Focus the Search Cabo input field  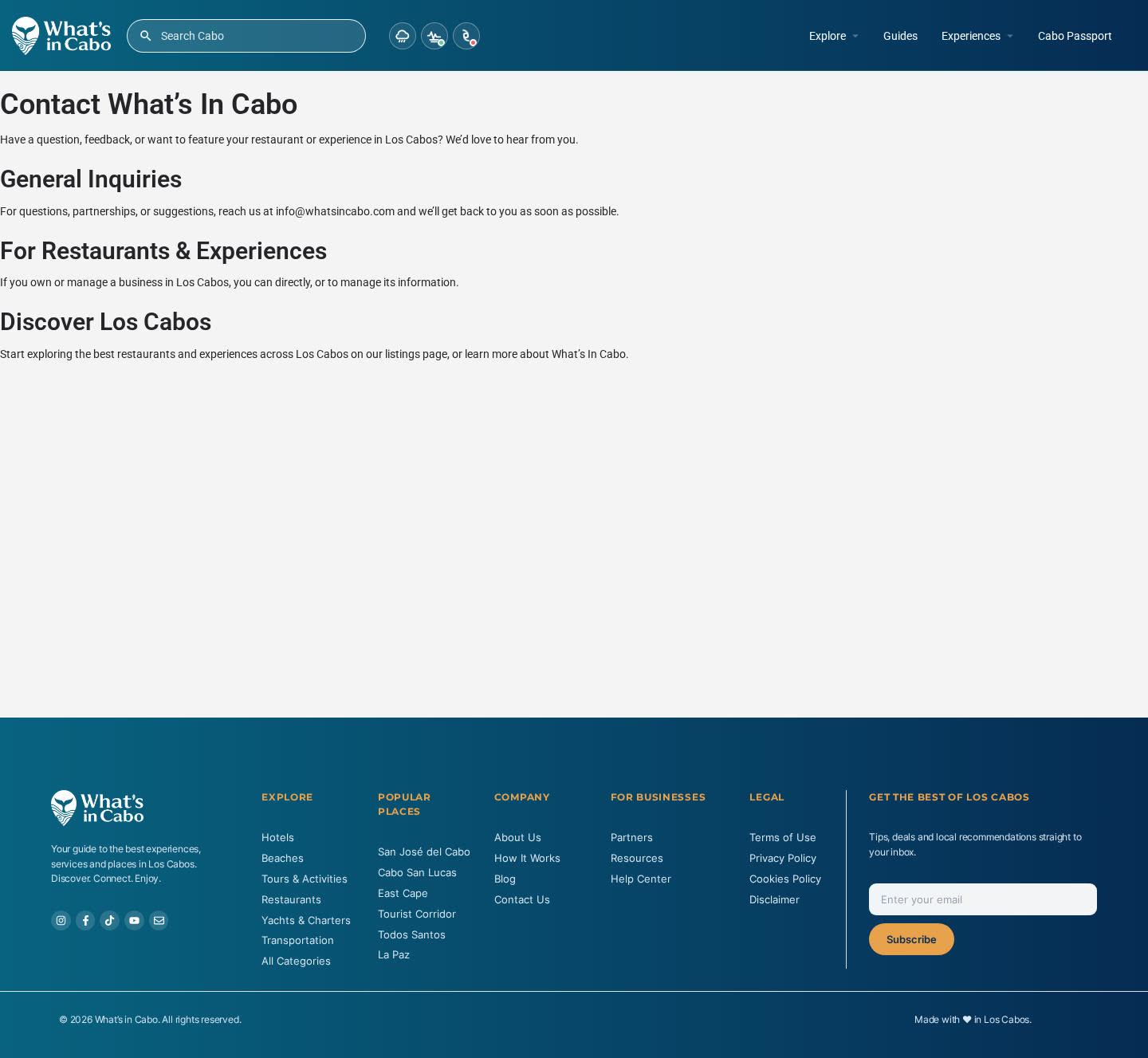pyautogui.click(x=246, y=36)
